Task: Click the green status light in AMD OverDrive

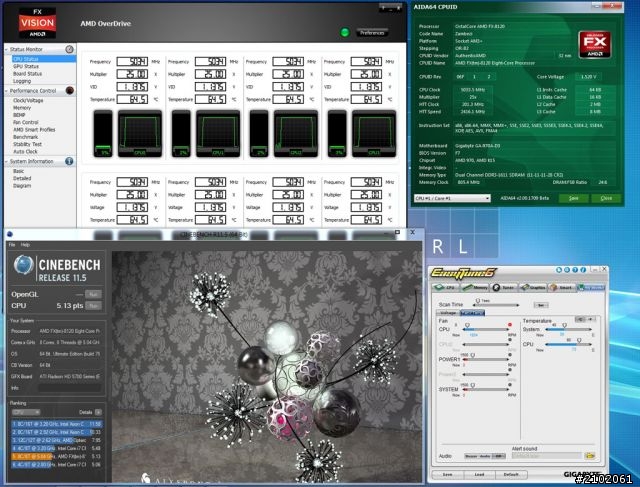Action: 345,32
